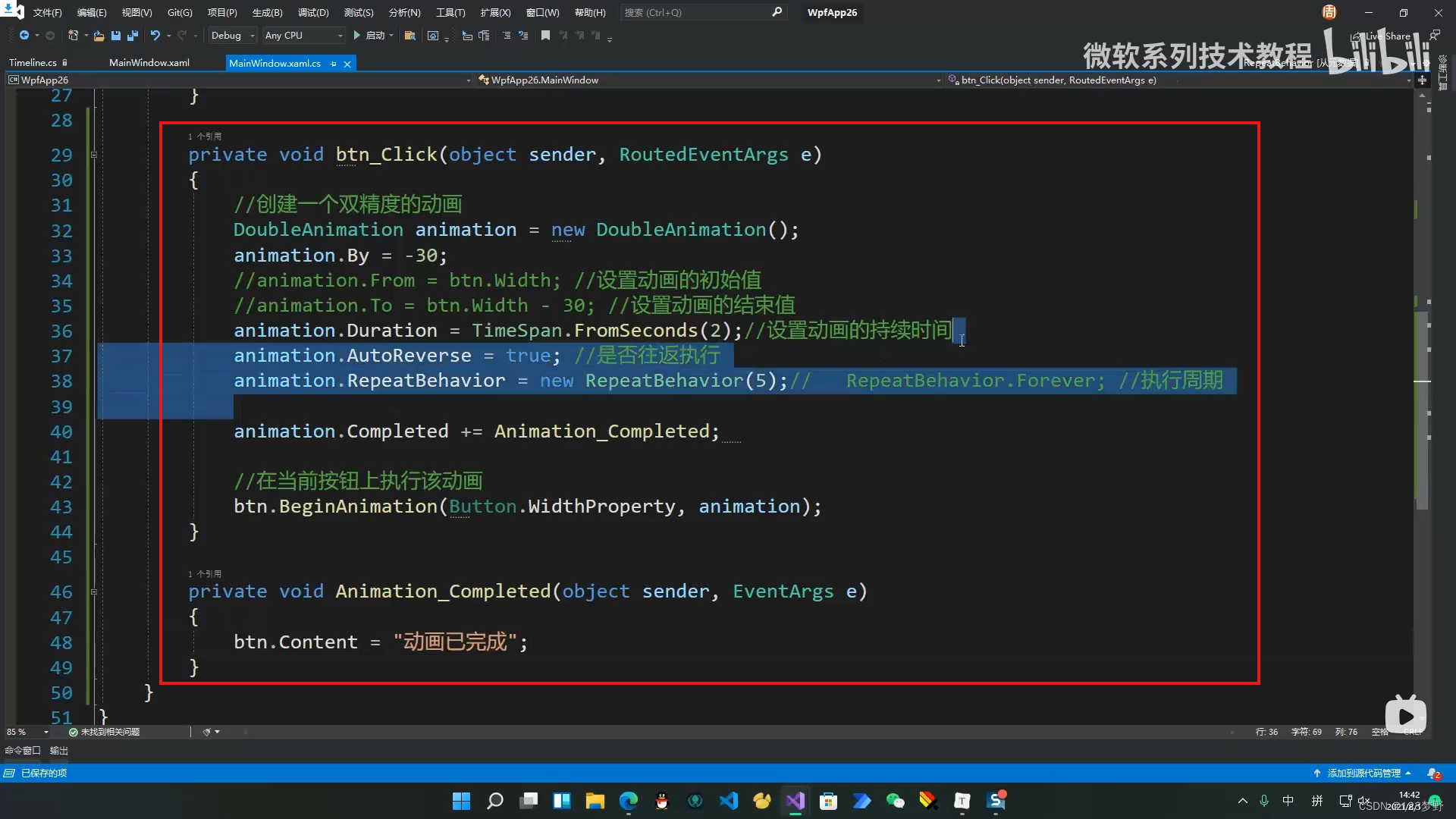The image size is (1456, 819).
Task: Toggle pin on MainWindow.xaml.cs tab
Action: click(x=334, y=64)
